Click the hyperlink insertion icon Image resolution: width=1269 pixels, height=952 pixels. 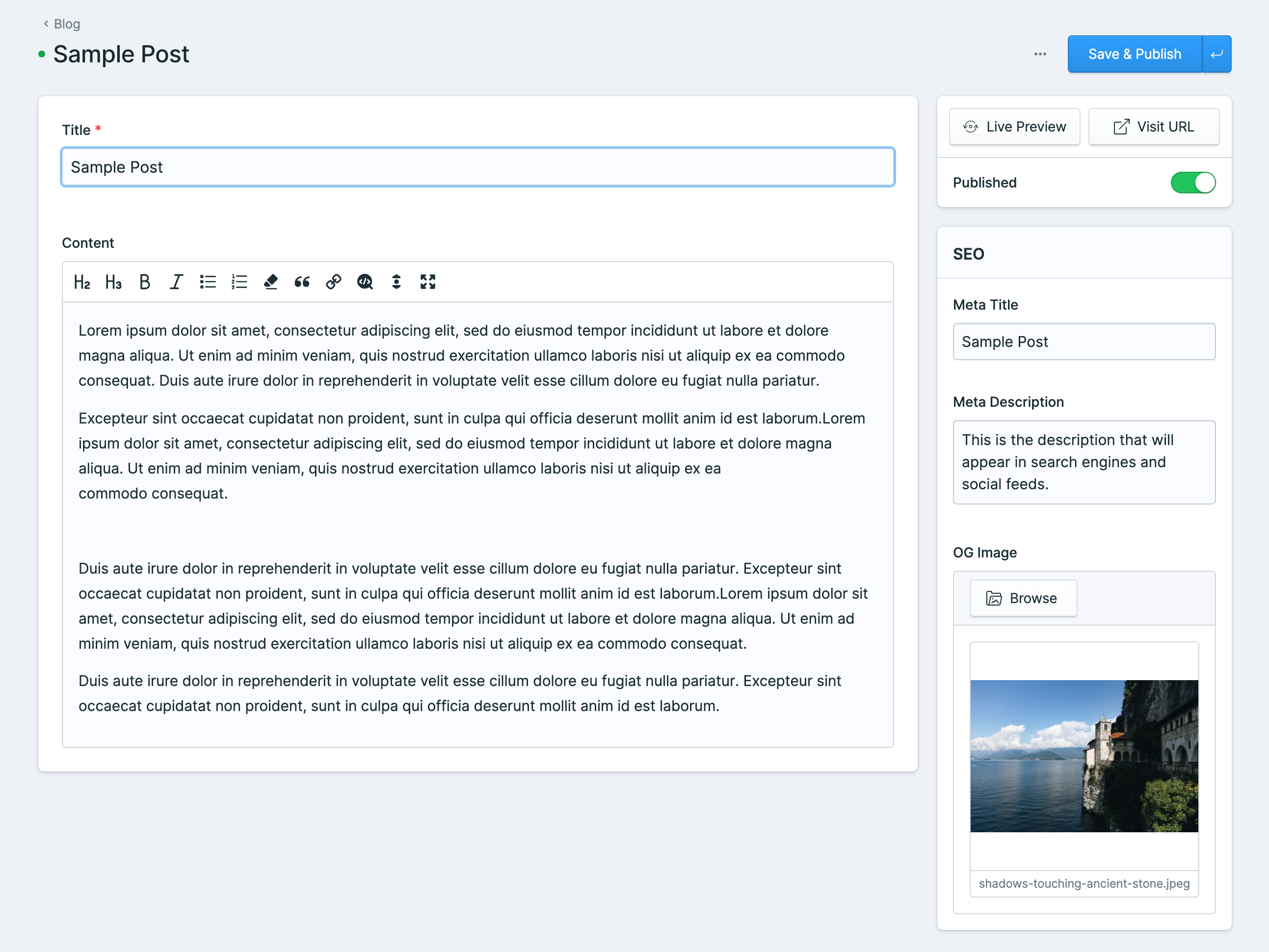[334, 282]
